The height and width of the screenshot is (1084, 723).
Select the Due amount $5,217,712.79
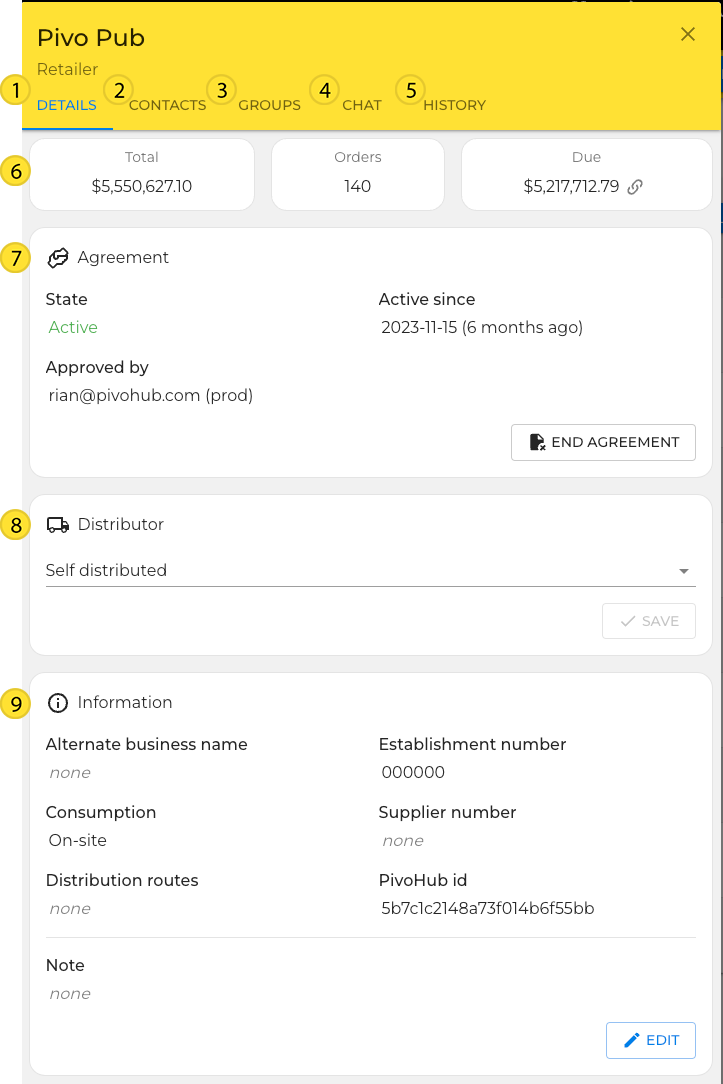571,187
